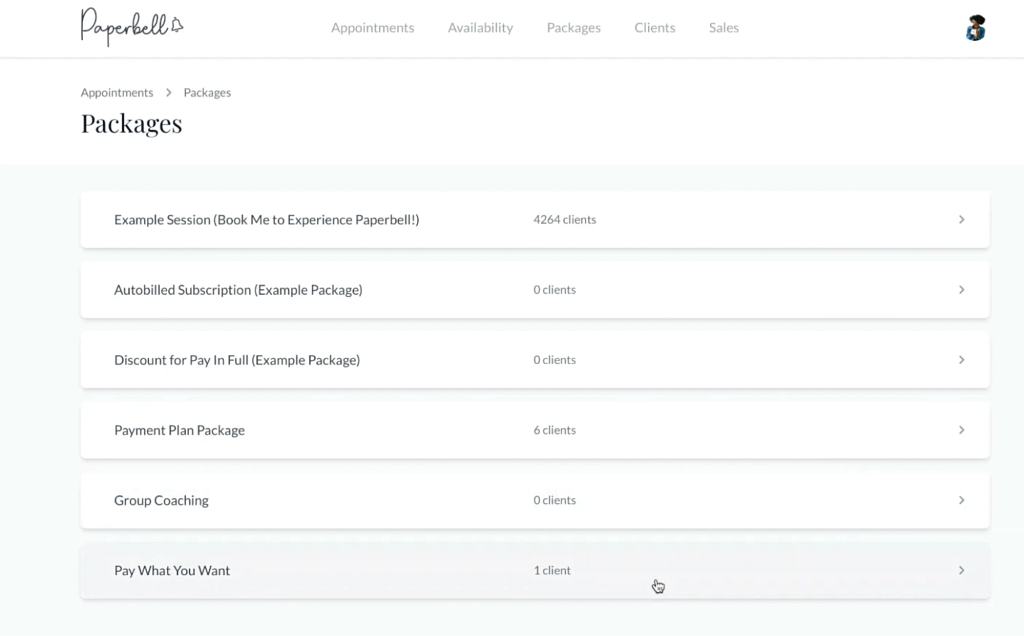Viewport: 1024px width, 636px height.
Task: Select the Payment Plan Package title
Action: click(x=180, y=430)
